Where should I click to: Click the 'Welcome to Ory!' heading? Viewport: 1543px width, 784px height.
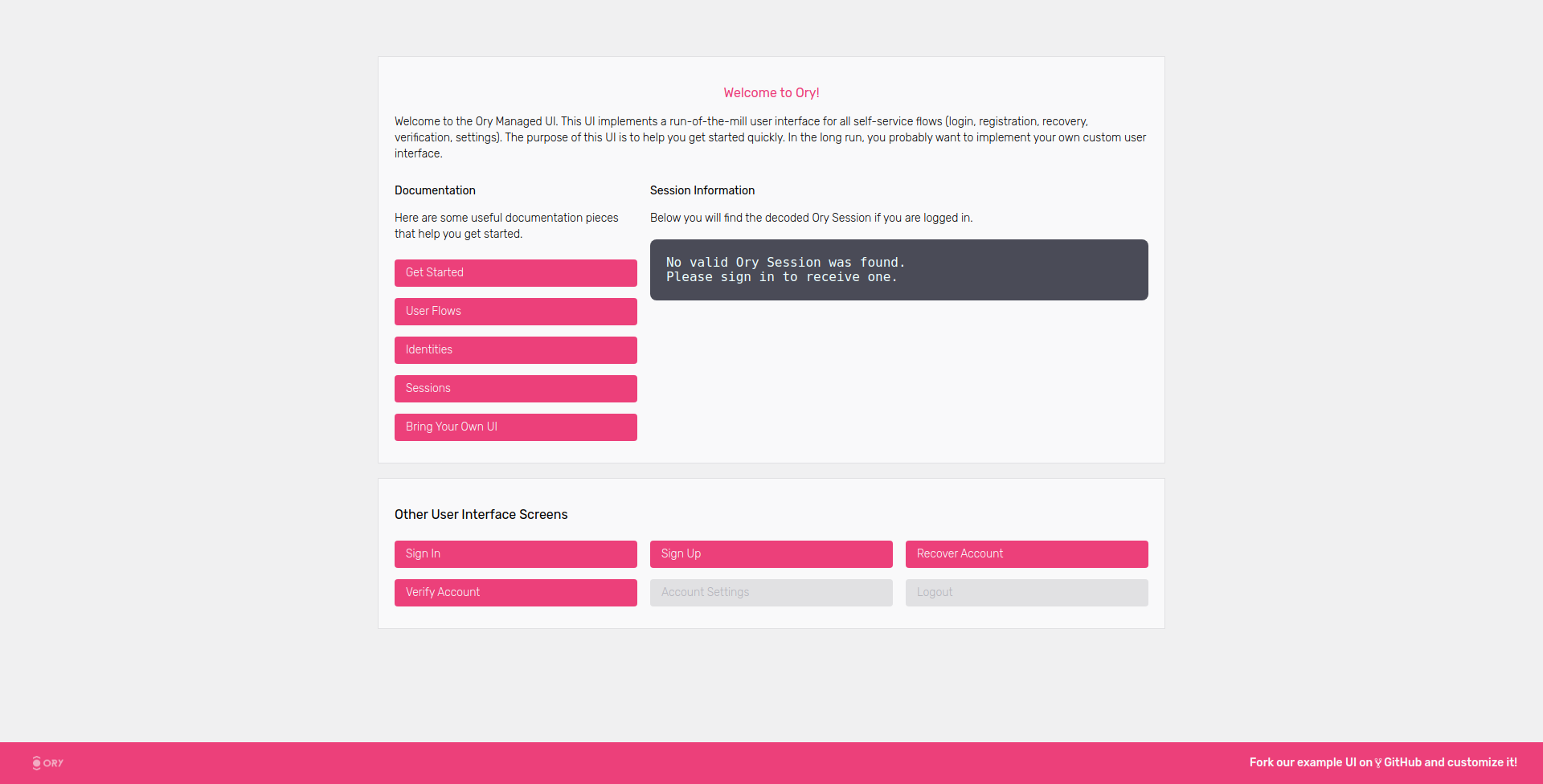coord(771,93)
